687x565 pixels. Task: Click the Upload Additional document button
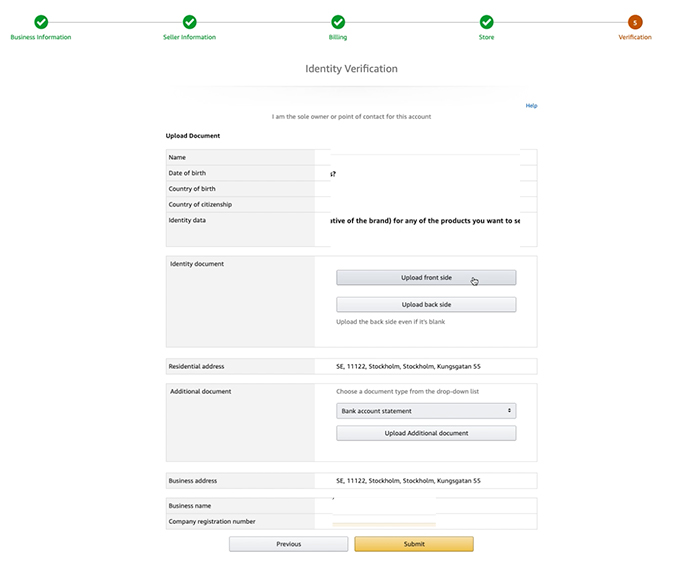click(426, 433)
